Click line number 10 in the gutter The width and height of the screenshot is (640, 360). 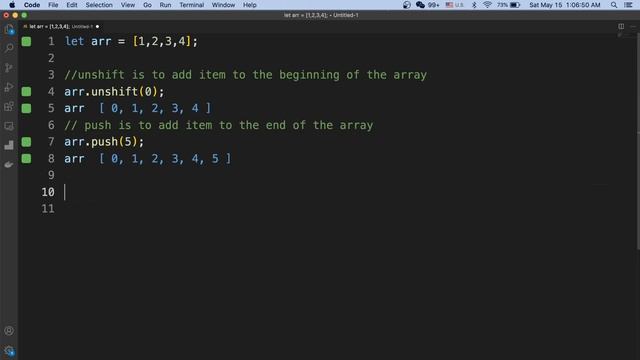(x=48, y=192)
